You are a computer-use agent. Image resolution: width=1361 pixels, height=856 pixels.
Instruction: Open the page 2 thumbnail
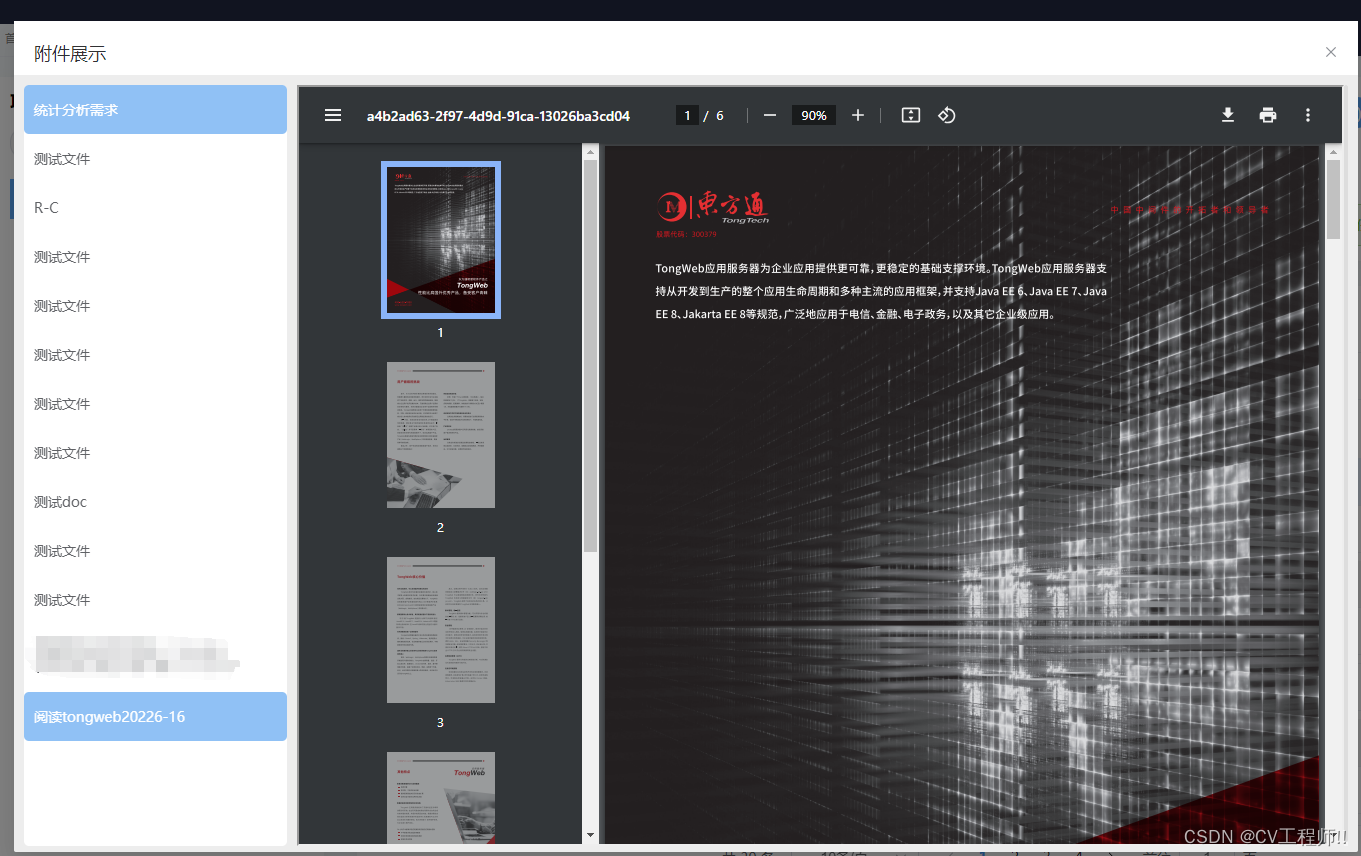tap(441, 435)
